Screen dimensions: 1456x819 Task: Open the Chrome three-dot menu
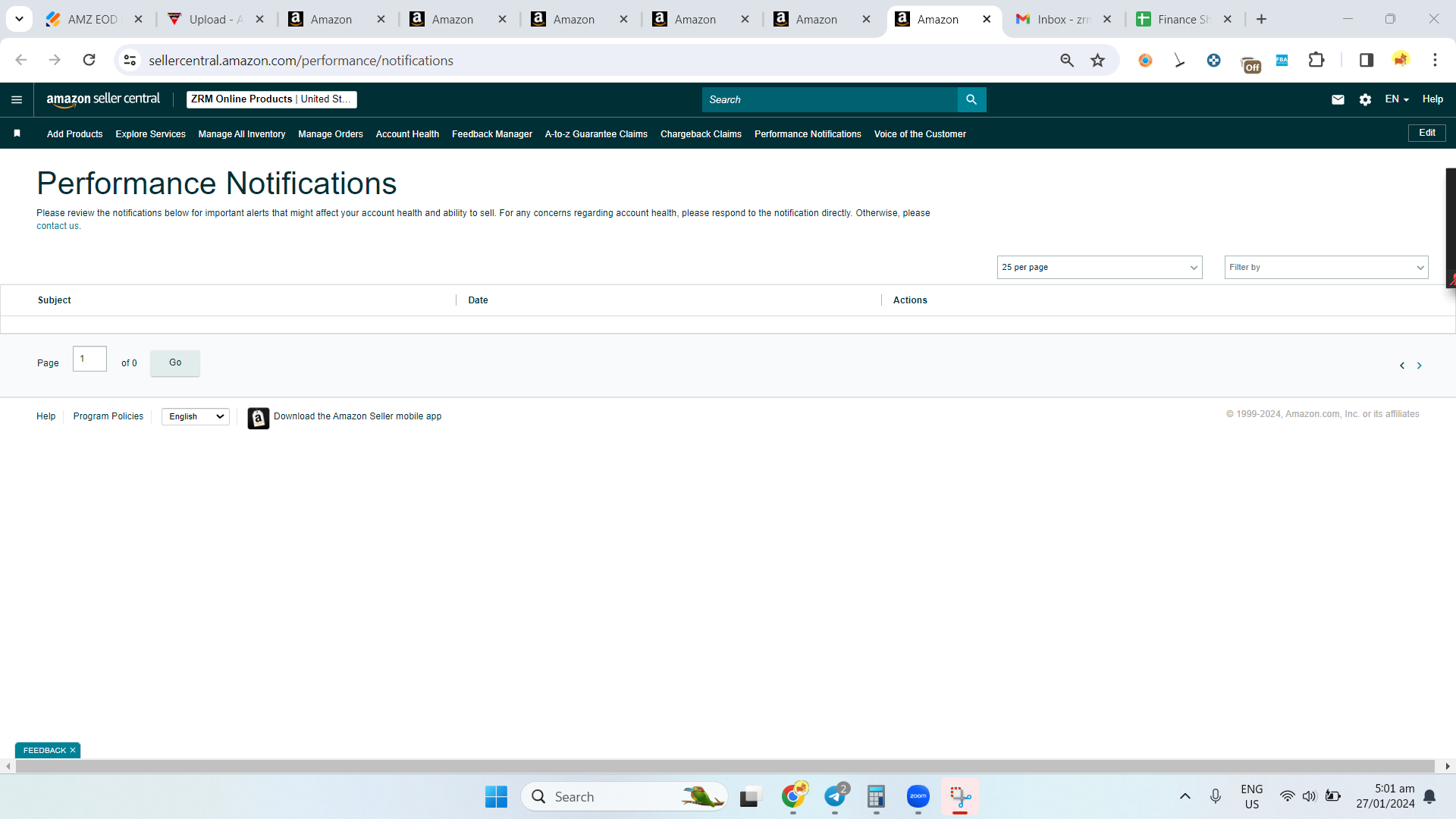coord(1435,60)
